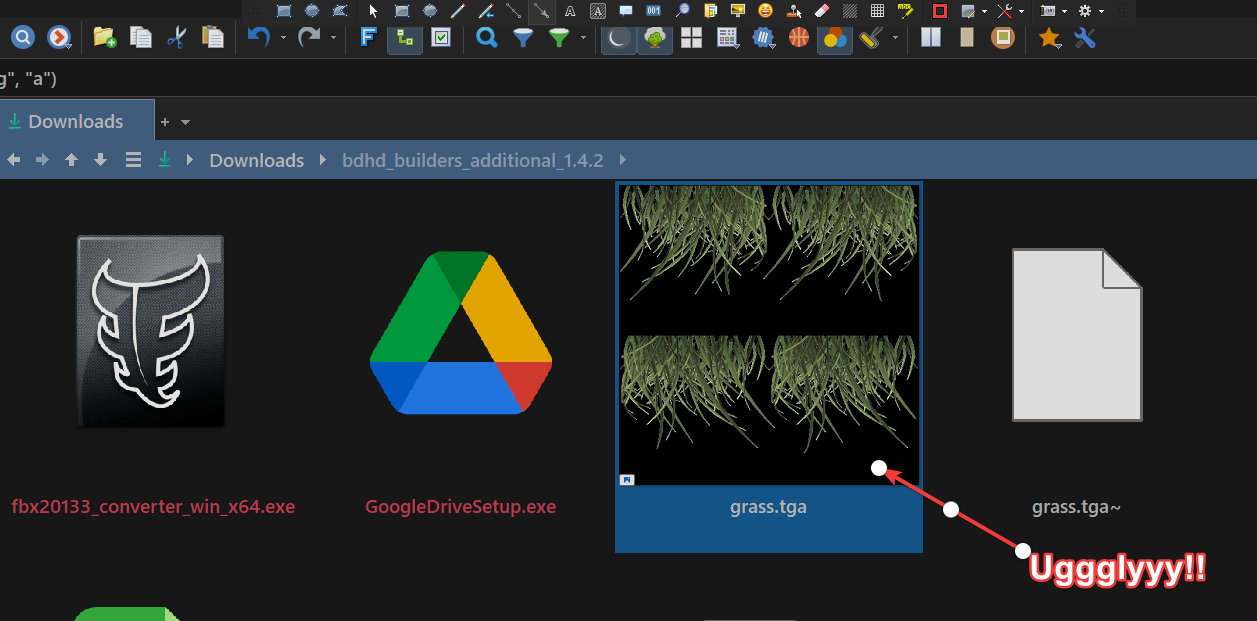Screen dimensions: 1257x621
Task: Expand the arrow after bdhd_builders_additional_1.4.2
Action: 623,160
